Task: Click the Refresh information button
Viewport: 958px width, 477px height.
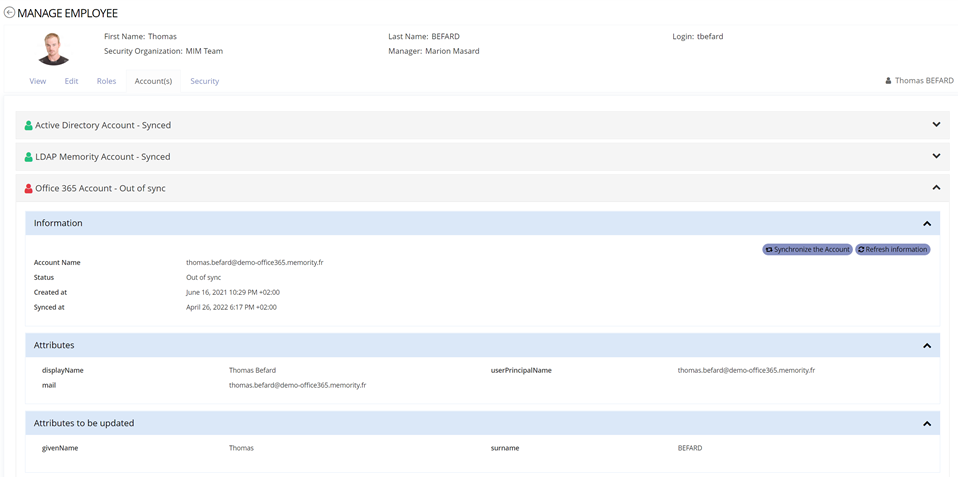Action: tap(892, 249)
